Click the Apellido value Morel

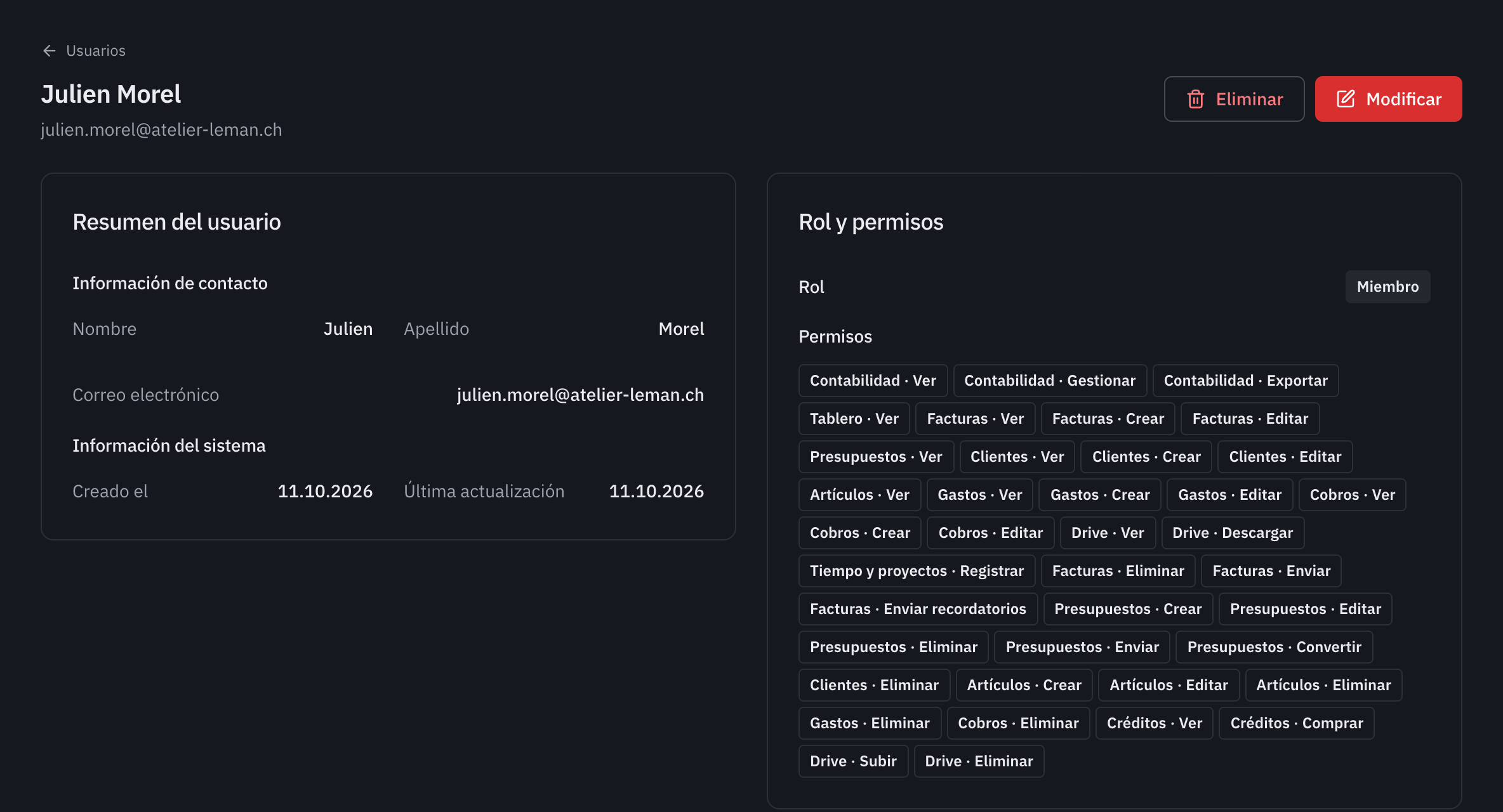pyautogui.click(x=681, y=329)
